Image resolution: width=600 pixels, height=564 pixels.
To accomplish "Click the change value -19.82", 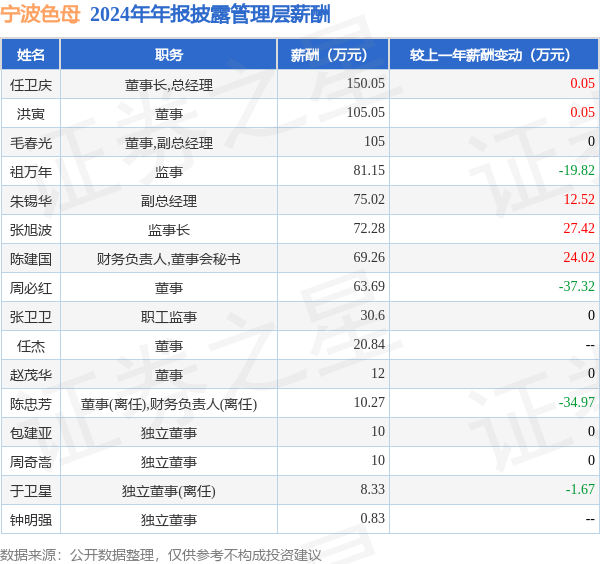I will (x=576, y=170).
